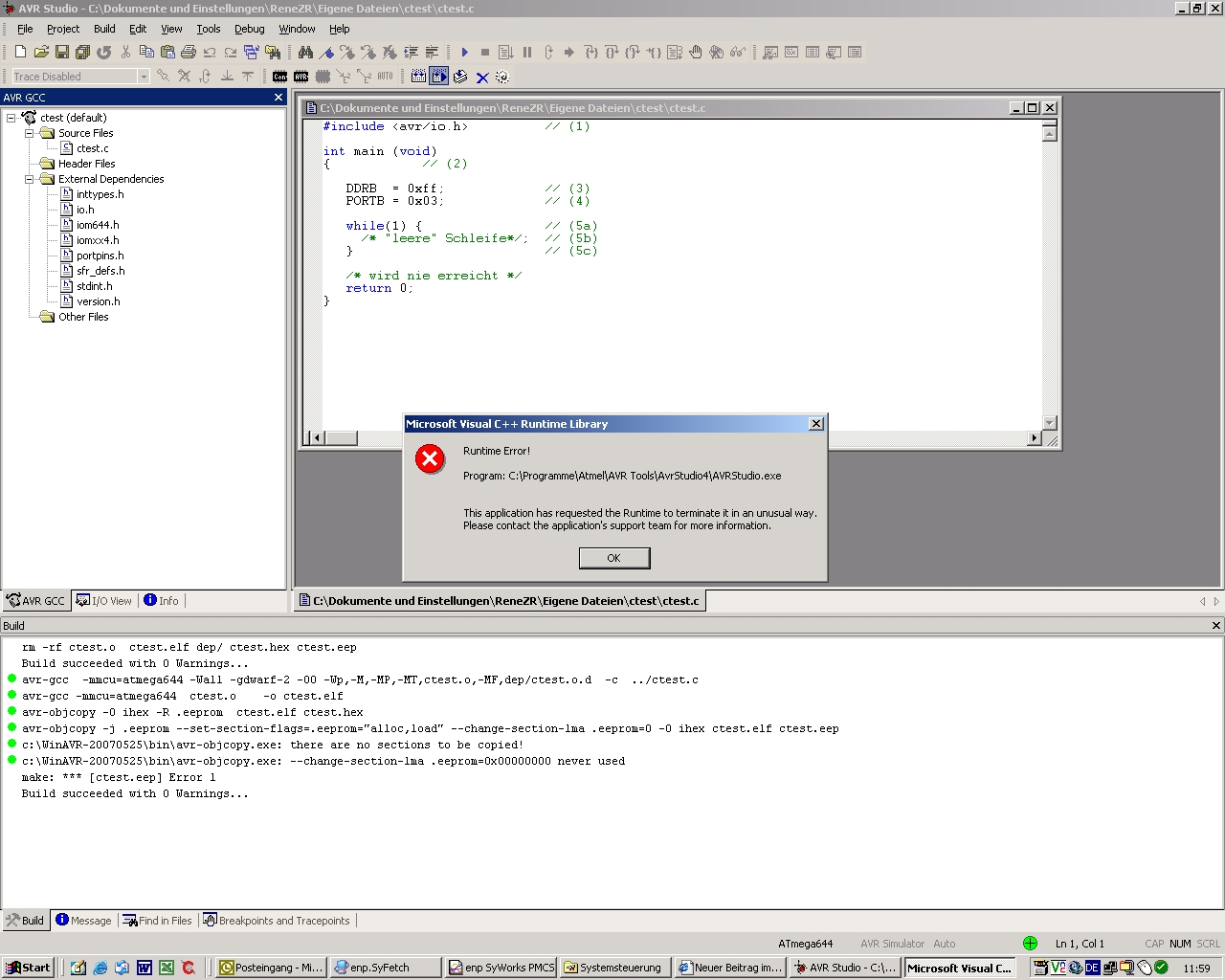Select ctest.c in the project tree
Viewport: 1225px width, 980px height.
tap(92, 148)
